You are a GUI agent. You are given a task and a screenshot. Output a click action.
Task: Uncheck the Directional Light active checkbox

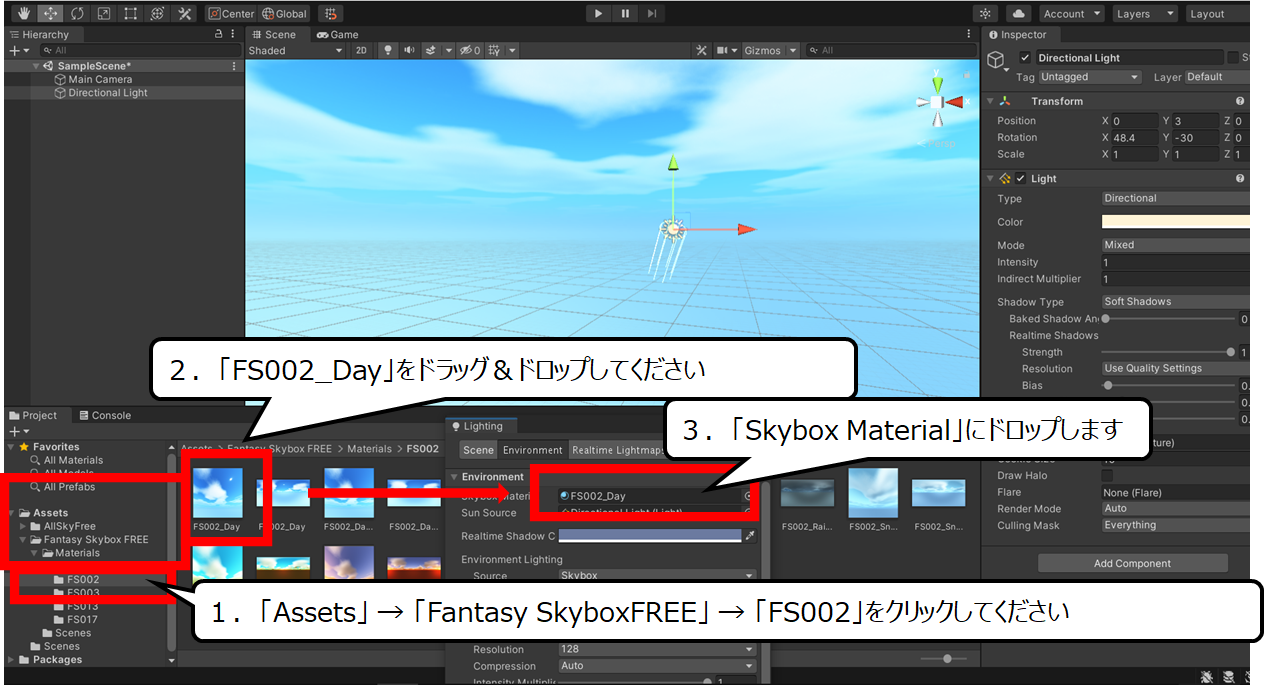[1025, 58]
